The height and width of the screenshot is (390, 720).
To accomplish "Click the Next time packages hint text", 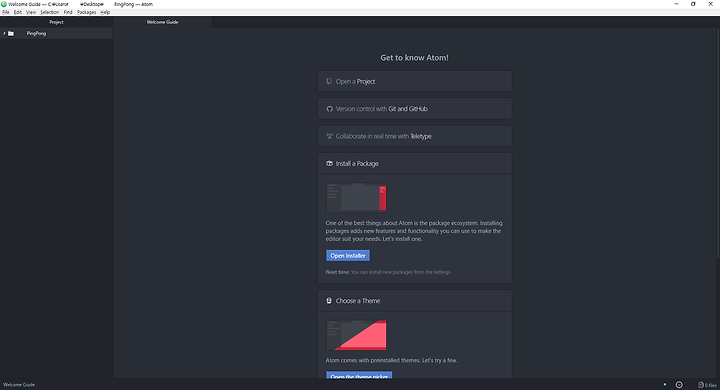I will coord(388,272).
